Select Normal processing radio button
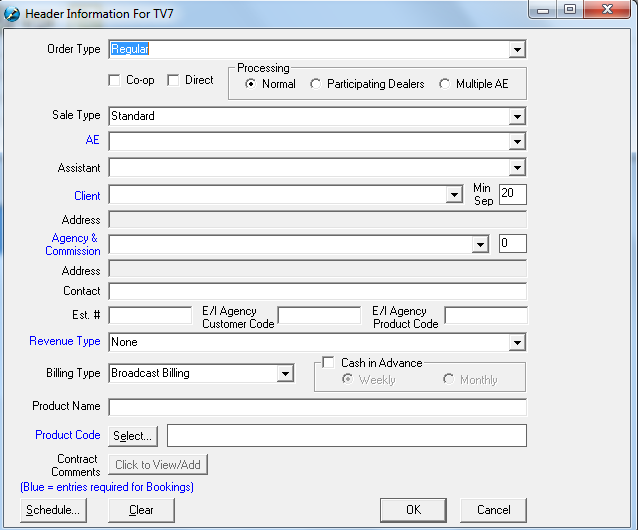Viewport: 638px width, 530px height. pos(251,84)
